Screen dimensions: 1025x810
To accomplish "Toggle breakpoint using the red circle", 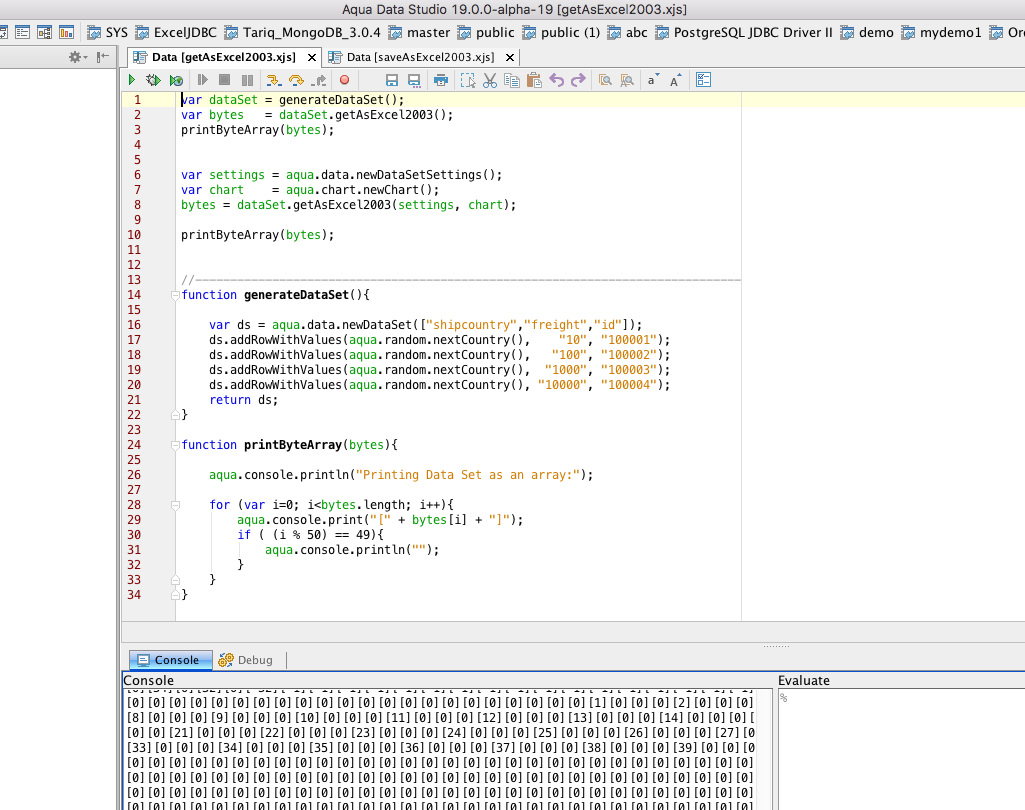I will [x=345, y=80].
